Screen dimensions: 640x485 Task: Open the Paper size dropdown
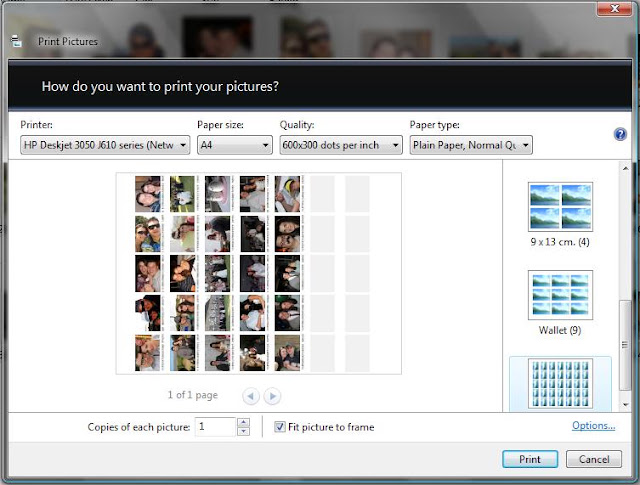(x=235, y=145)
